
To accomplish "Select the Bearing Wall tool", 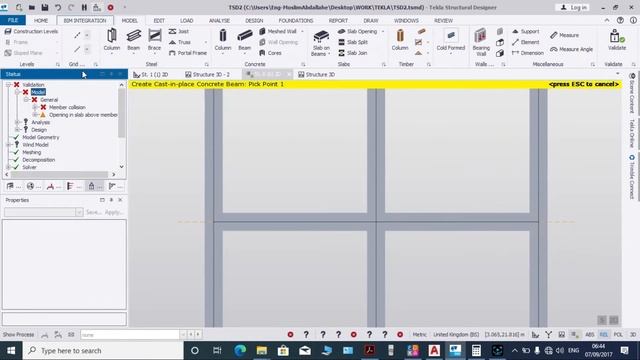I will click(481, 42).
